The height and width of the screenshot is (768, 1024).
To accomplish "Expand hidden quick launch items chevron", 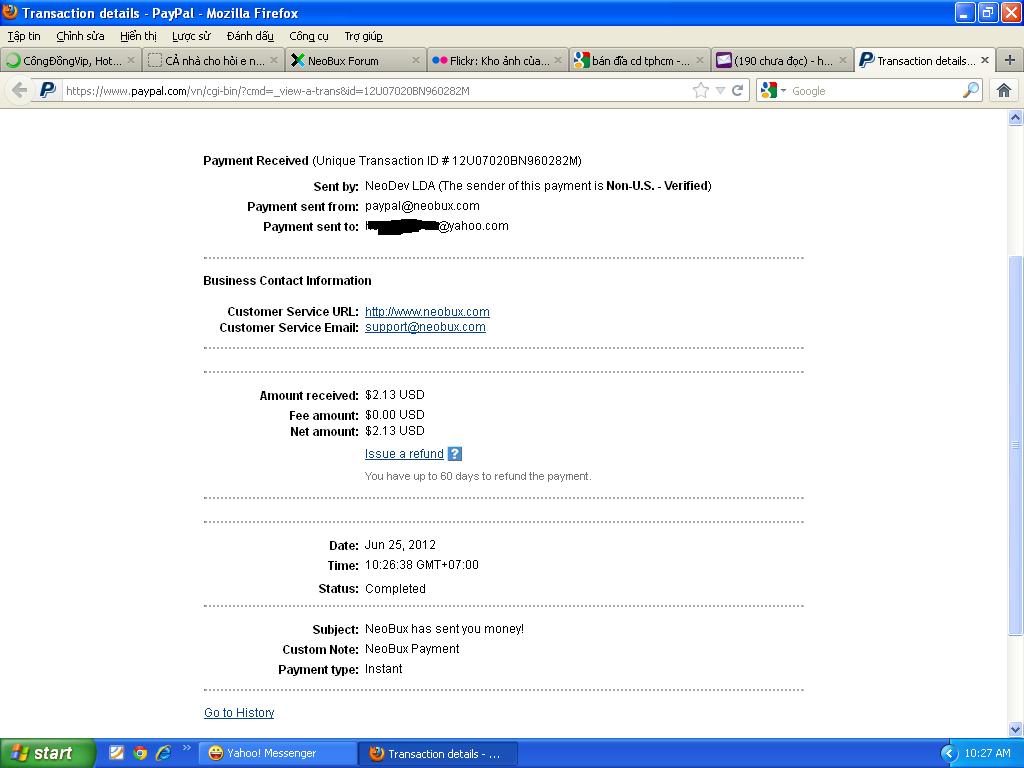I will [x=187, y=748].
